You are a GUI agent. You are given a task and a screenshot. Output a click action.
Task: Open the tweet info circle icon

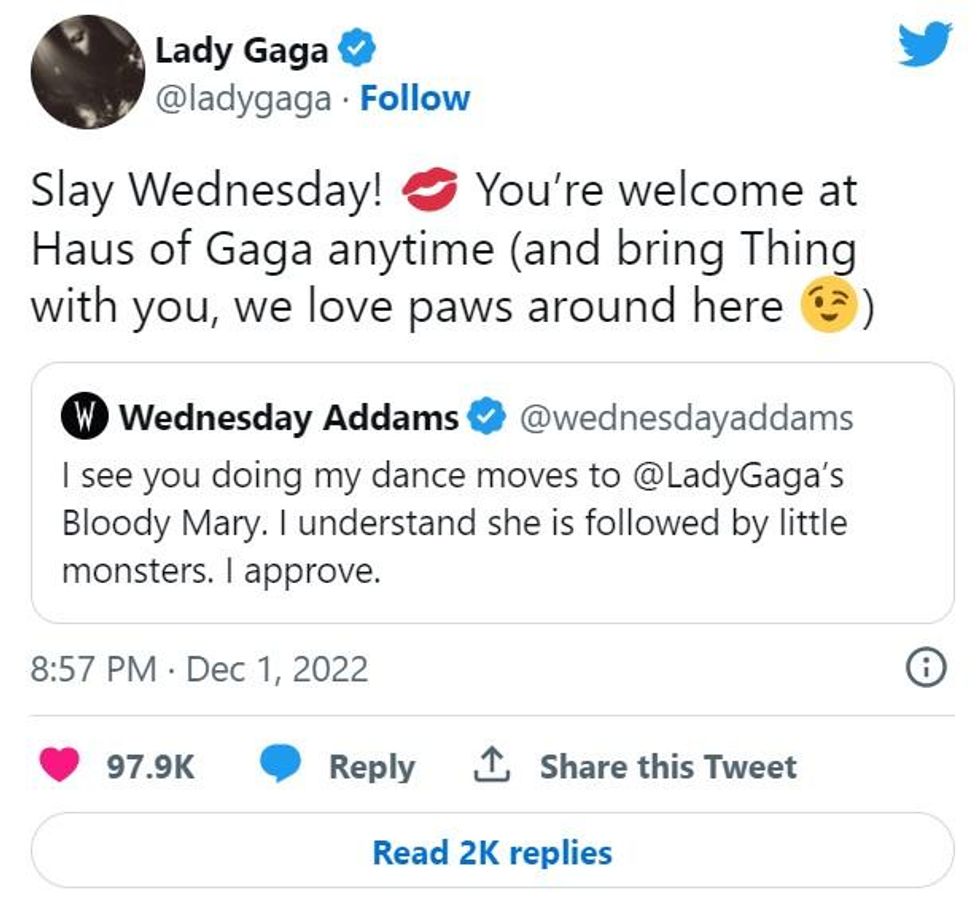click(x=925, y=669)
